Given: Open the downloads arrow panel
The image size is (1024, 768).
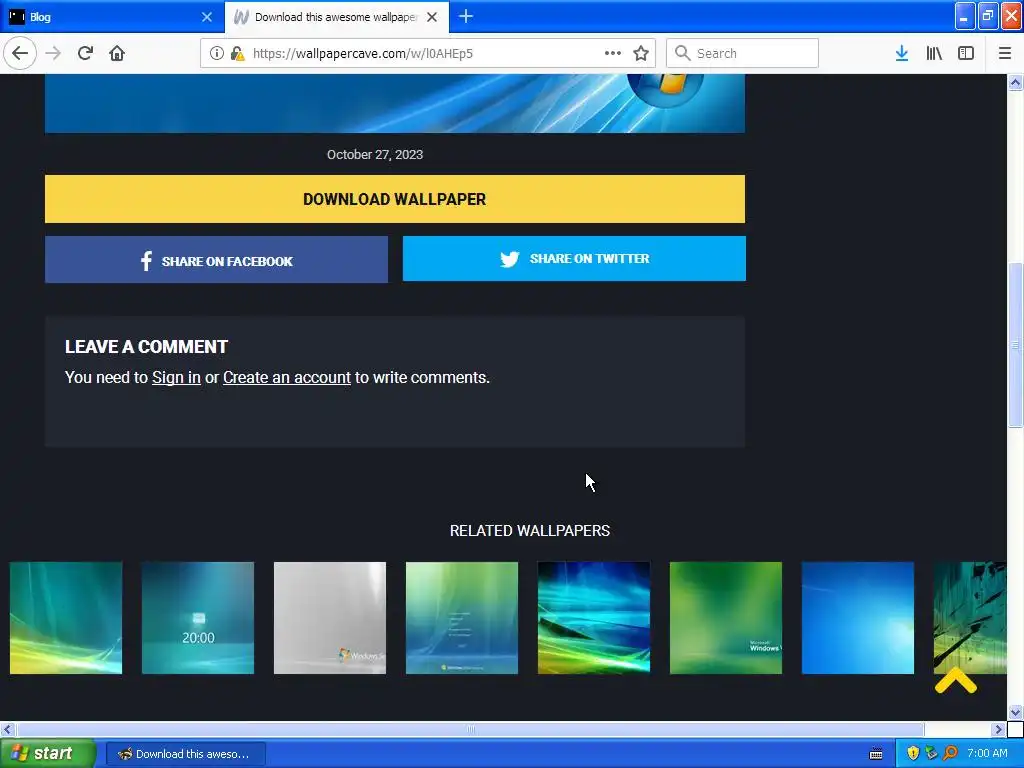Looking at the screenshot, I should [901, 53].
